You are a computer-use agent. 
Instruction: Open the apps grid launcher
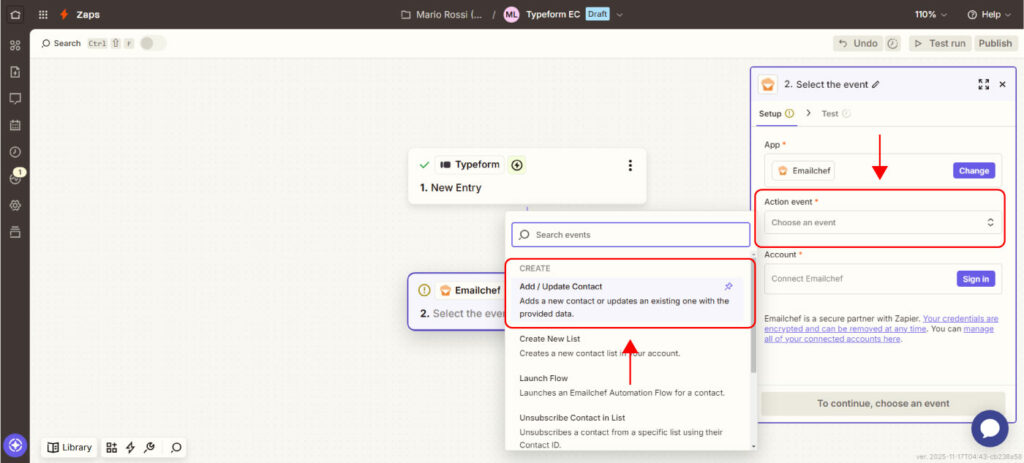[x=43, y=14]
